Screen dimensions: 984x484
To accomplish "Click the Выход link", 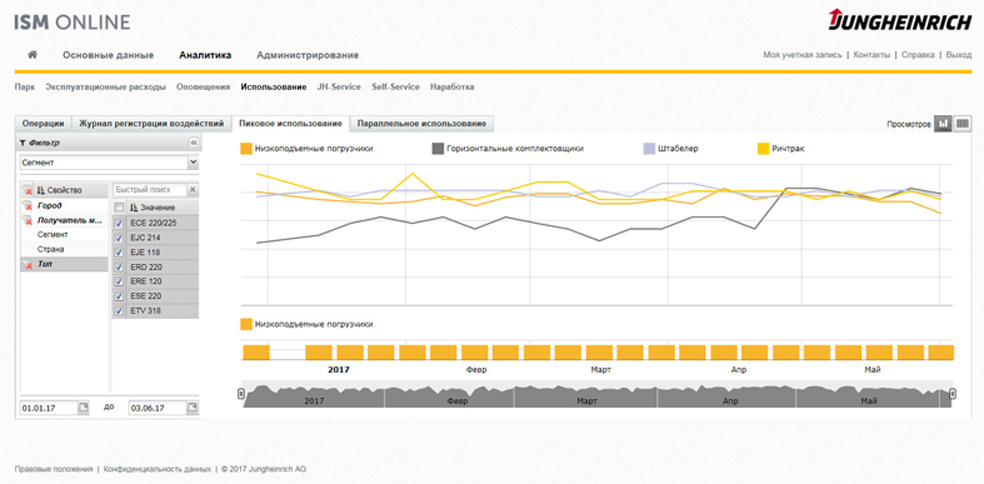I will [x=958, y=55].
